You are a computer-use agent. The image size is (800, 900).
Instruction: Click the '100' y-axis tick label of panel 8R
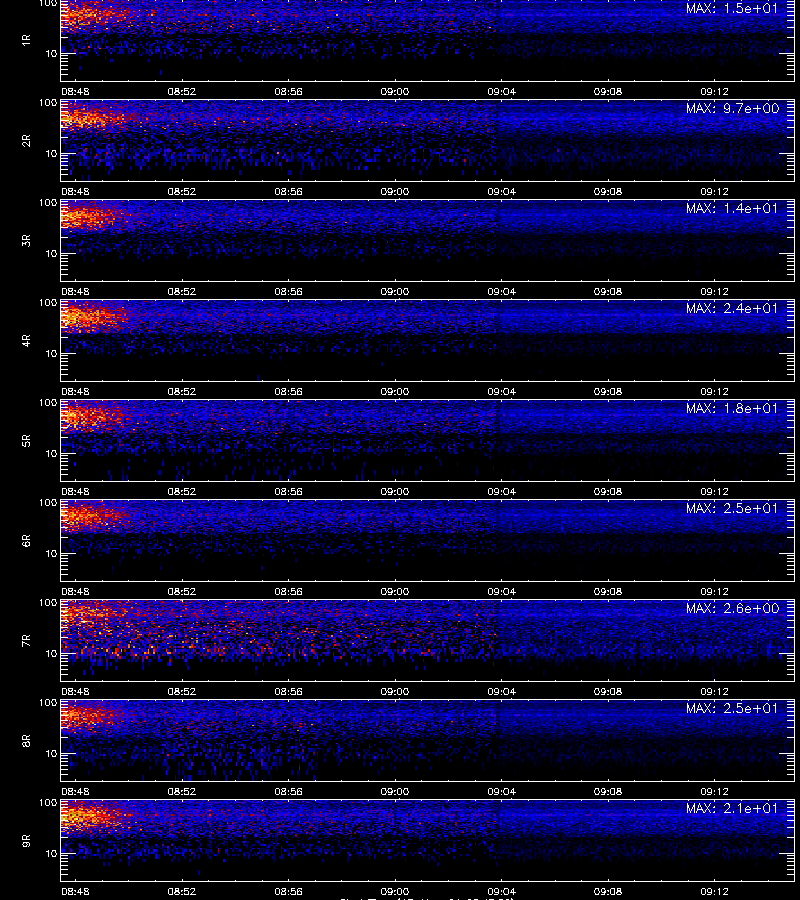(48, 703)
